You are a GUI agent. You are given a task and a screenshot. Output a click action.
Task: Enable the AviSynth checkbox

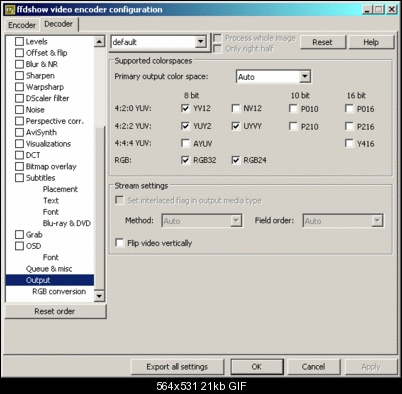point(19,132)
